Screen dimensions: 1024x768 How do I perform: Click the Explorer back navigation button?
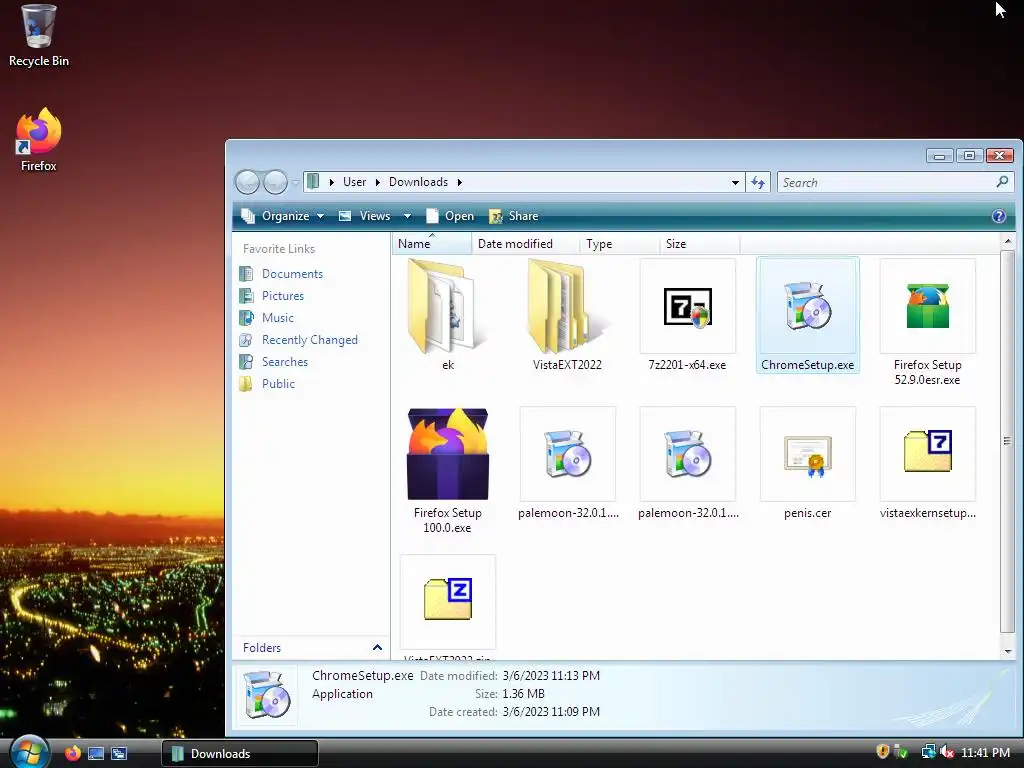tap(248, 182)
